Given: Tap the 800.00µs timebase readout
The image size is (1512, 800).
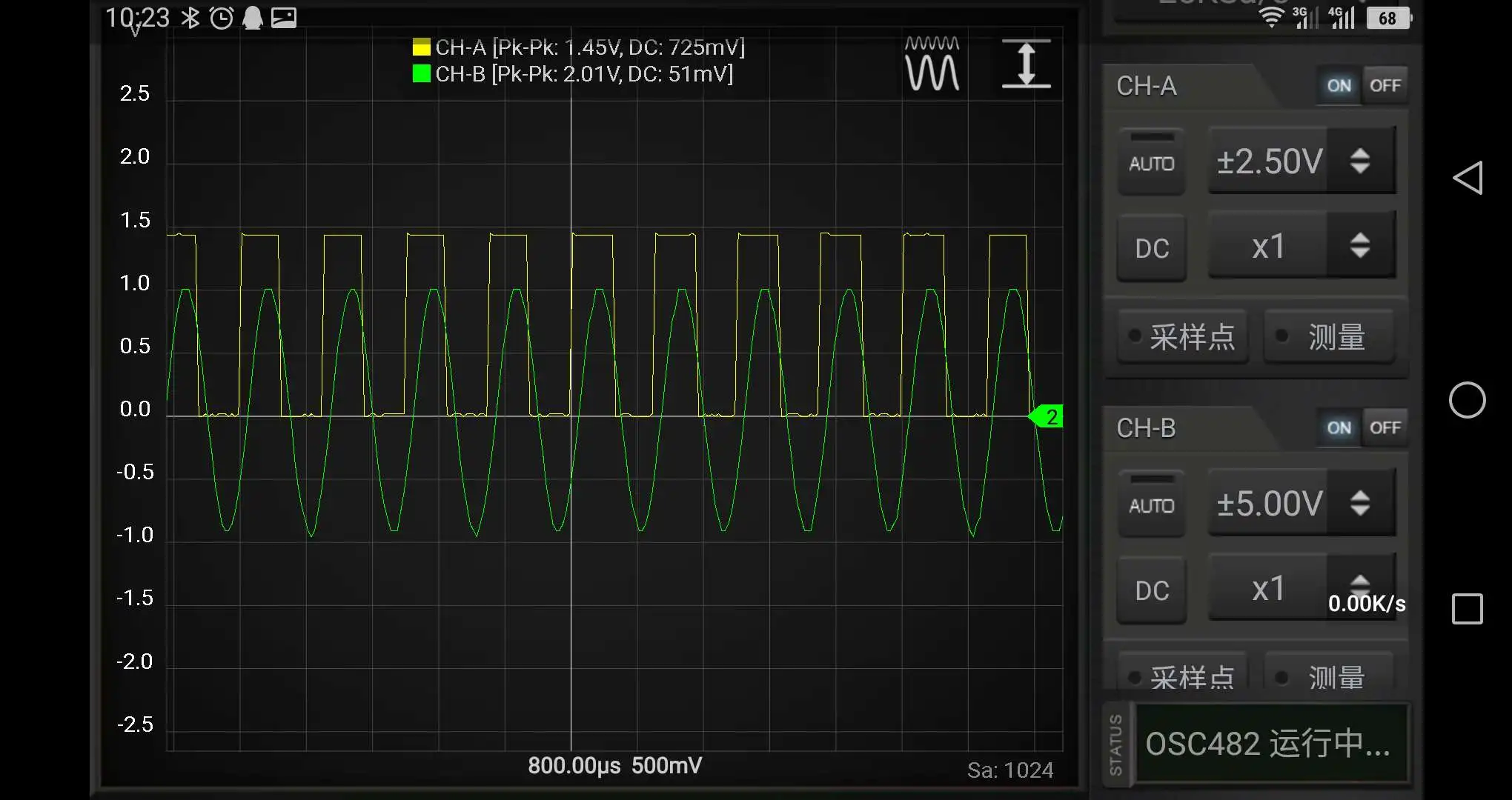Looking at the screenshot, I should (x=574, y=765).
